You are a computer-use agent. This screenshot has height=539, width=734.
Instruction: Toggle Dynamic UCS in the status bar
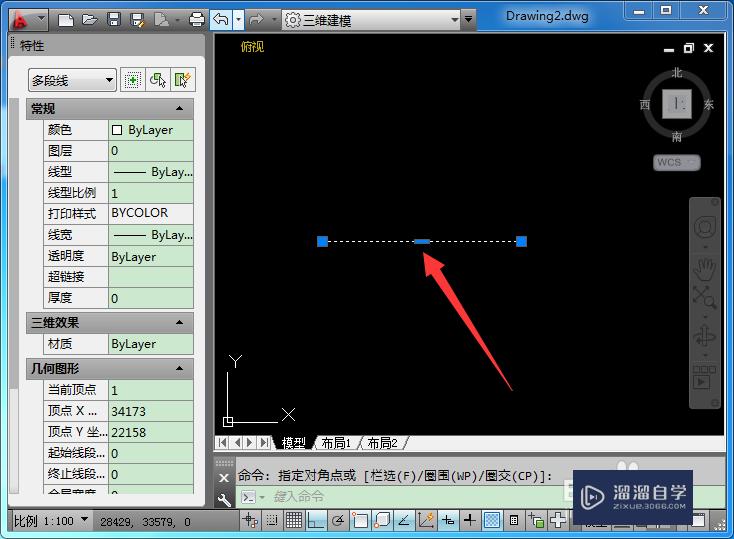[426, 520]
